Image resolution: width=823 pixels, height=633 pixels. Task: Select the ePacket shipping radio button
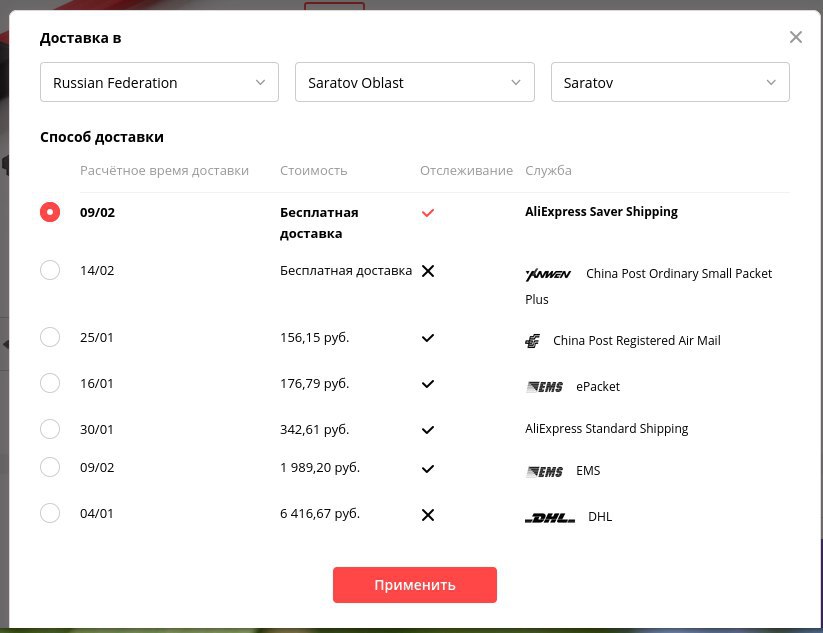pos(50,383)
